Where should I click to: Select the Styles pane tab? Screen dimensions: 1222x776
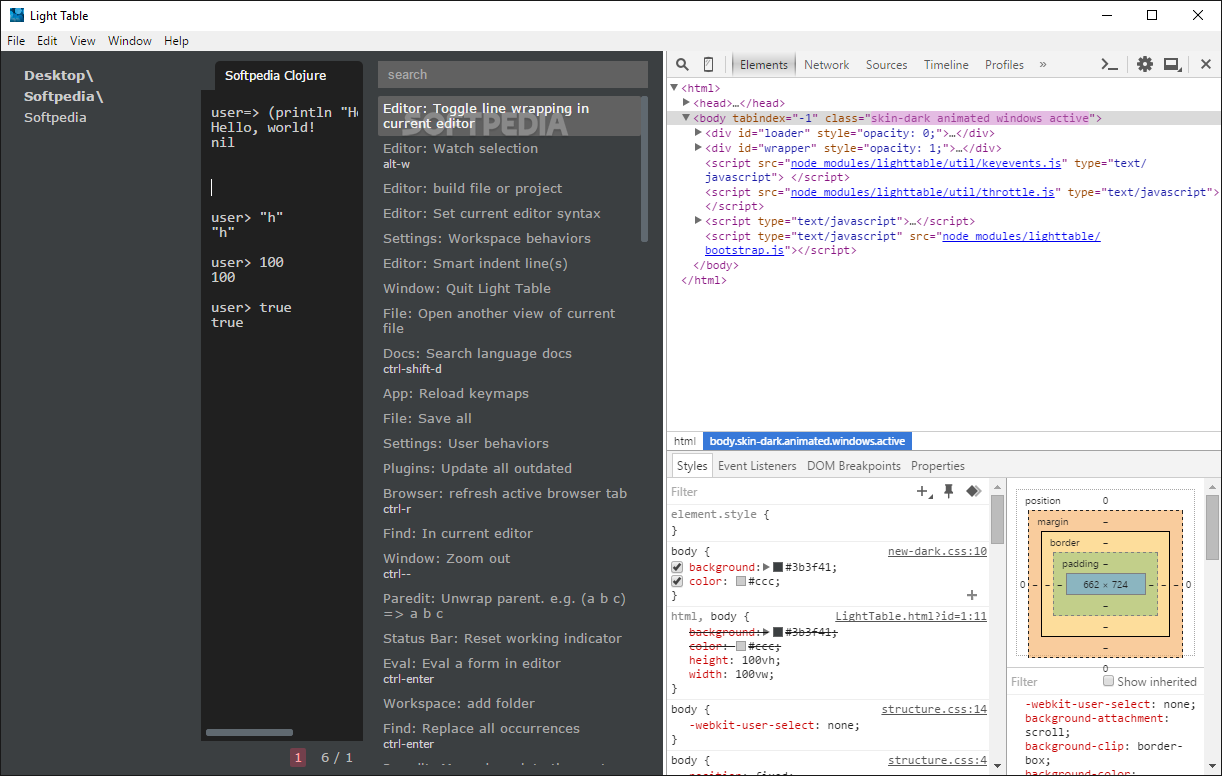click(x=692, y=465)
